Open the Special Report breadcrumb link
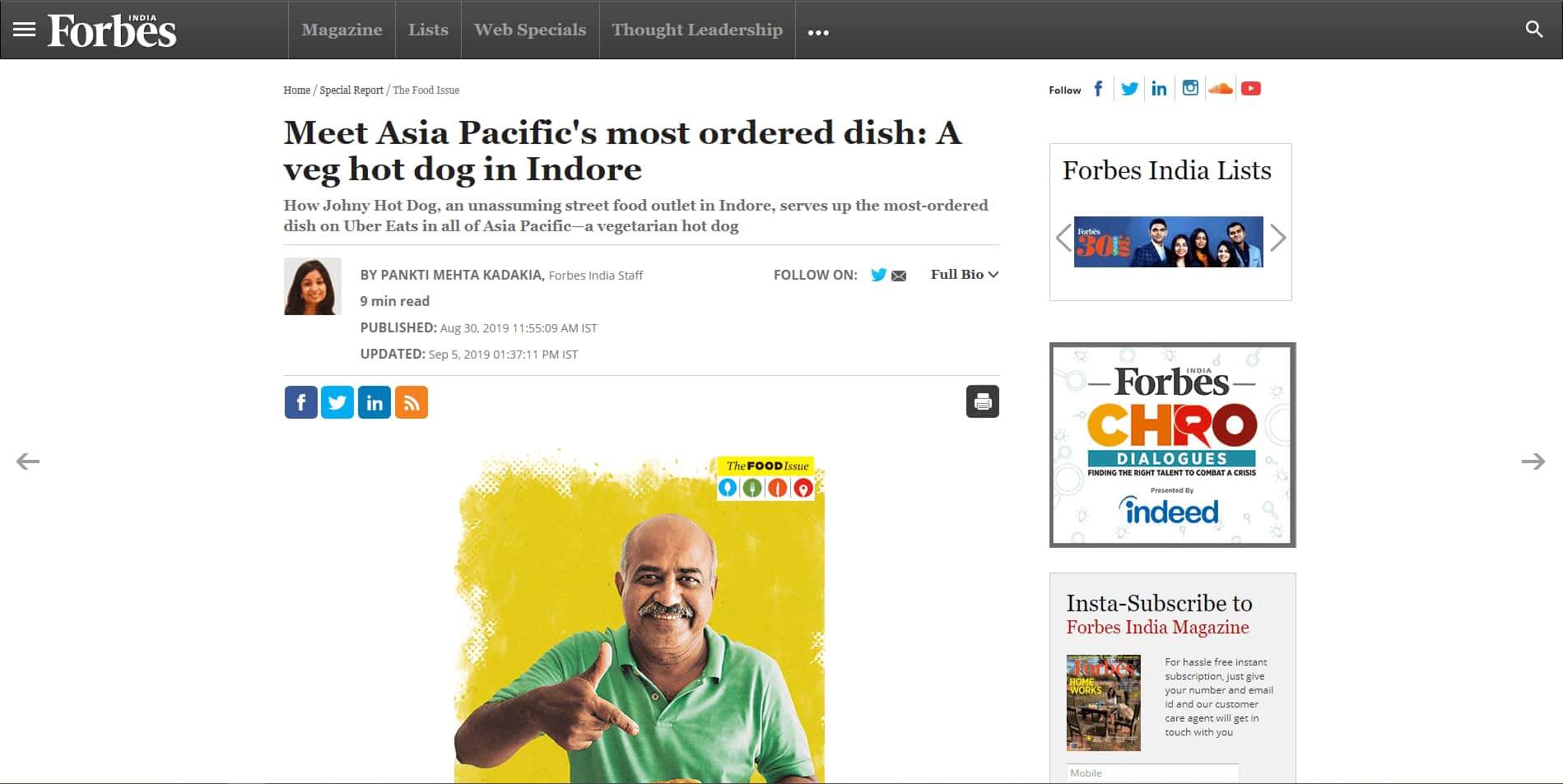This screenshot has width=1563, height=784. coord(351,90)
